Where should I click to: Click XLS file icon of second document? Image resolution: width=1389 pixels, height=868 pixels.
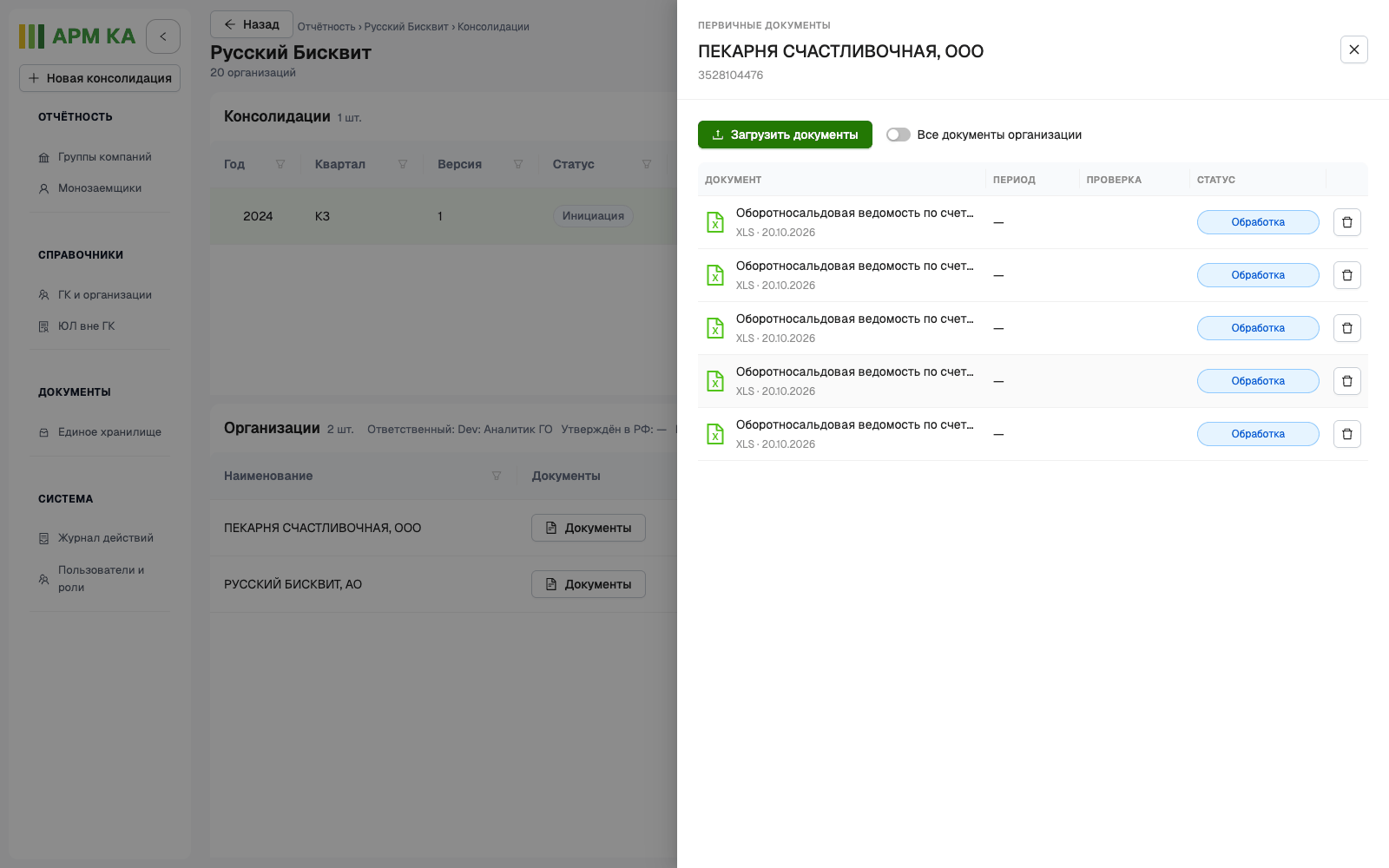(x=715, y=275)
